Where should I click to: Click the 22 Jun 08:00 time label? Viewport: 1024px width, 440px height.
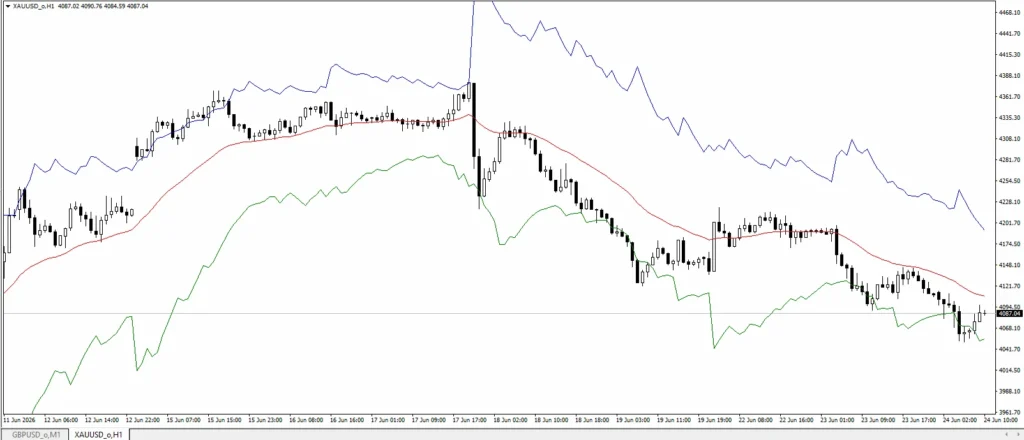point(757,420)
